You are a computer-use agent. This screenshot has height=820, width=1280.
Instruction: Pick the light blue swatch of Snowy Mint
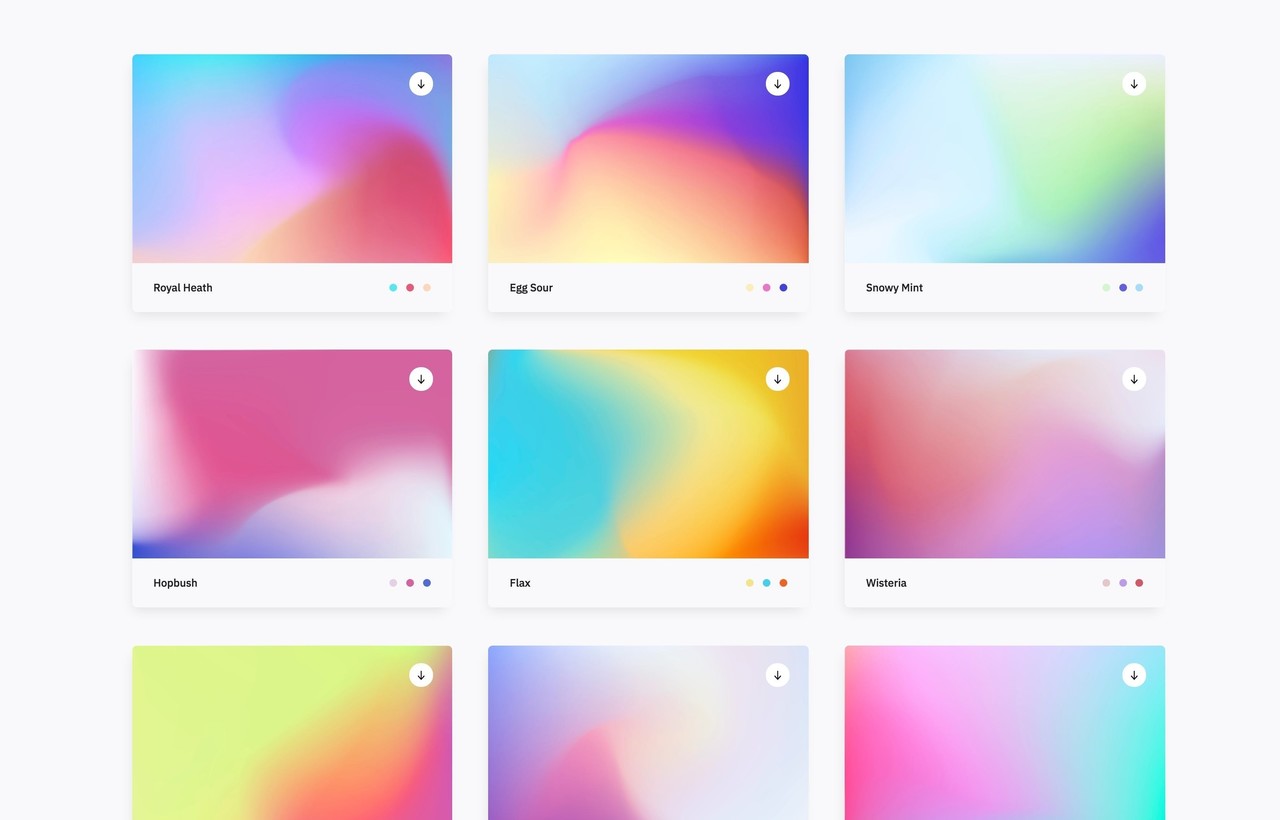point(1139,288)
